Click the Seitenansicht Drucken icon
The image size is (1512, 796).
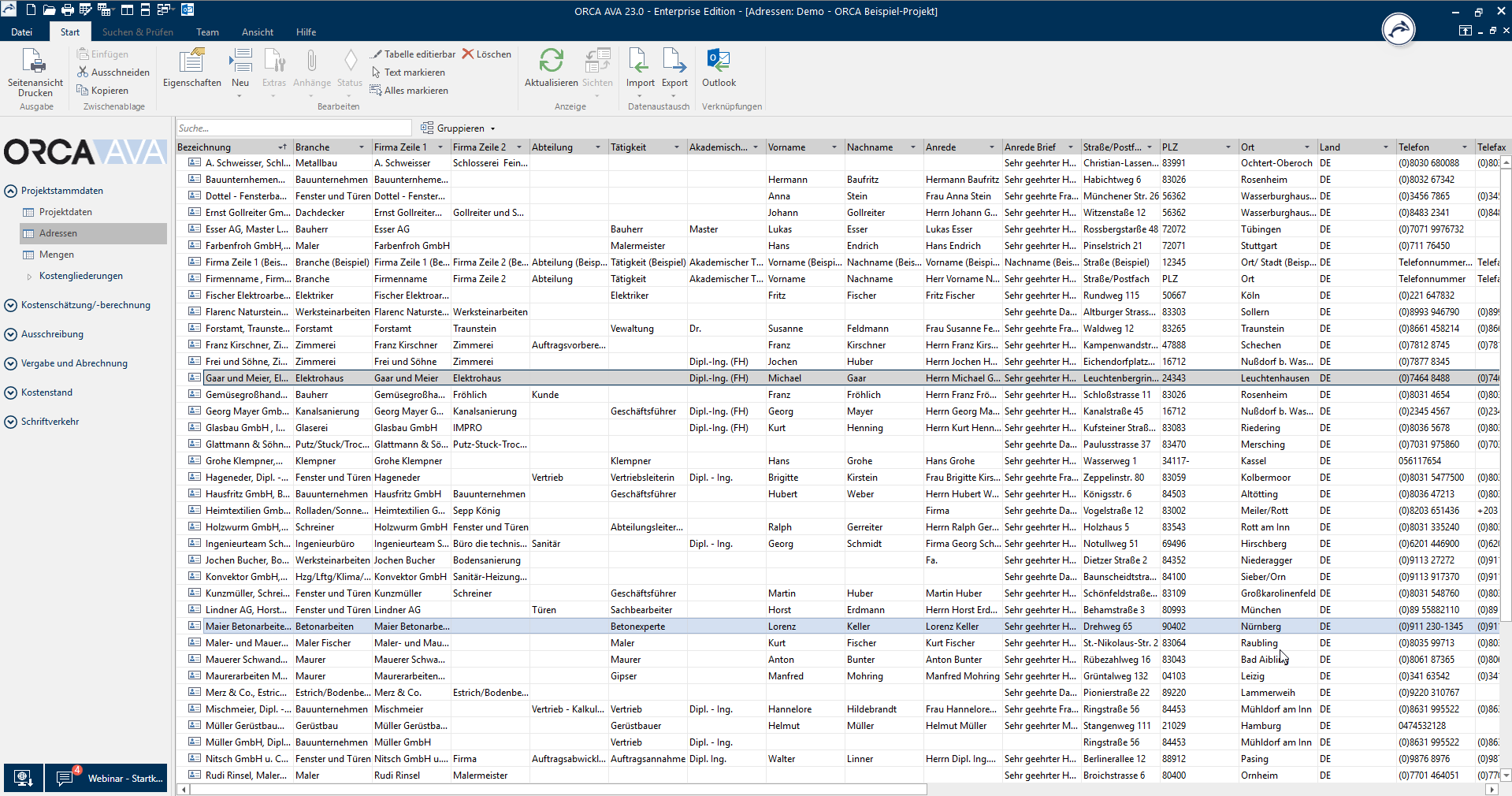[x=35, y=61]
